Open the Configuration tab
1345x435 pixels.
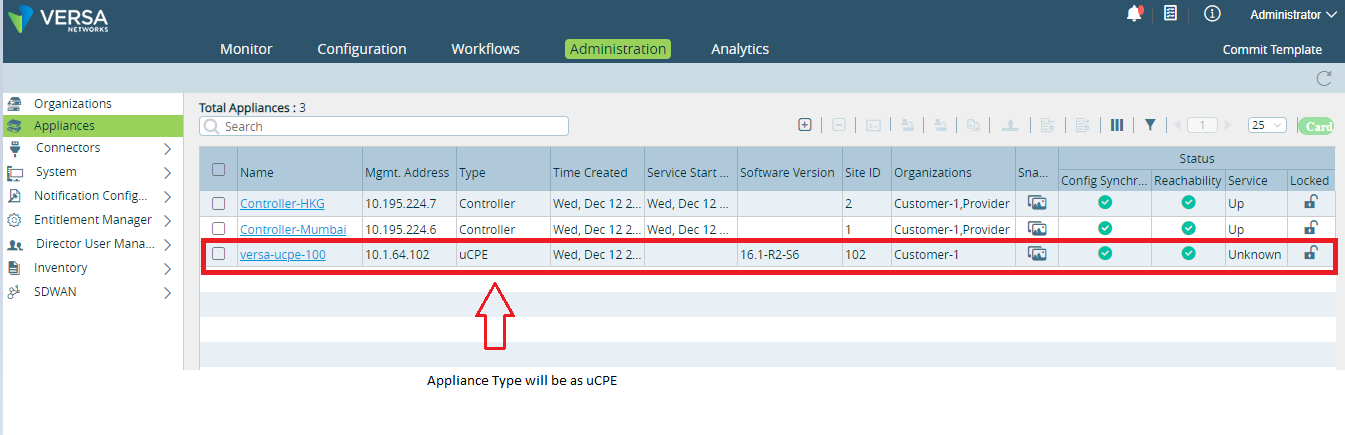(x=362, y=49)
